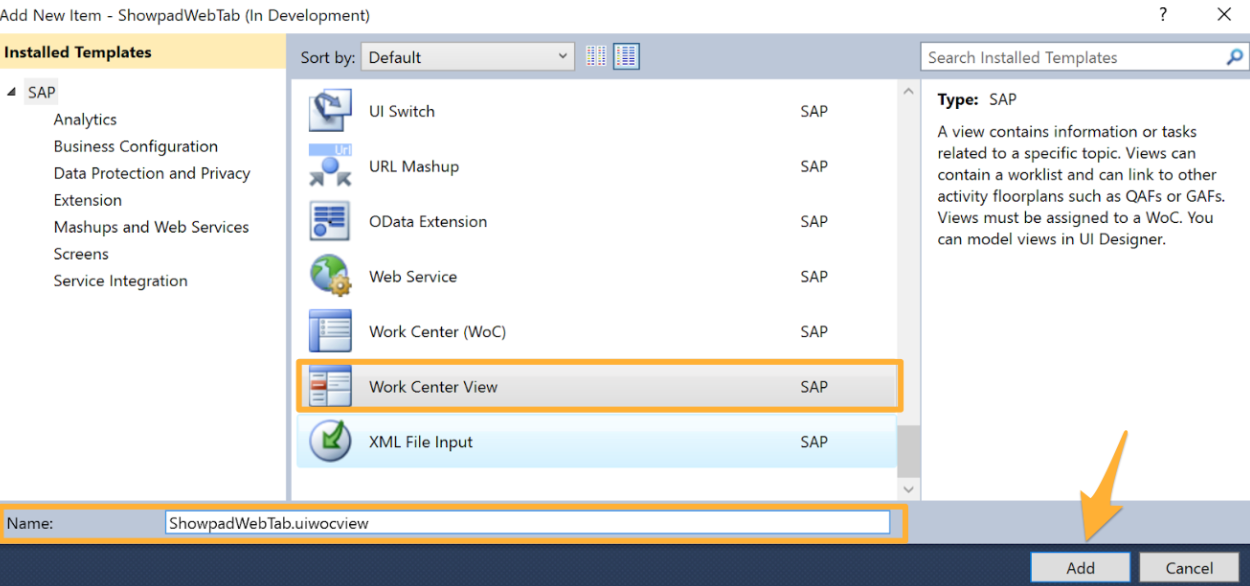
Task: Select the Work Center View icon
Action: coord(329,386)
